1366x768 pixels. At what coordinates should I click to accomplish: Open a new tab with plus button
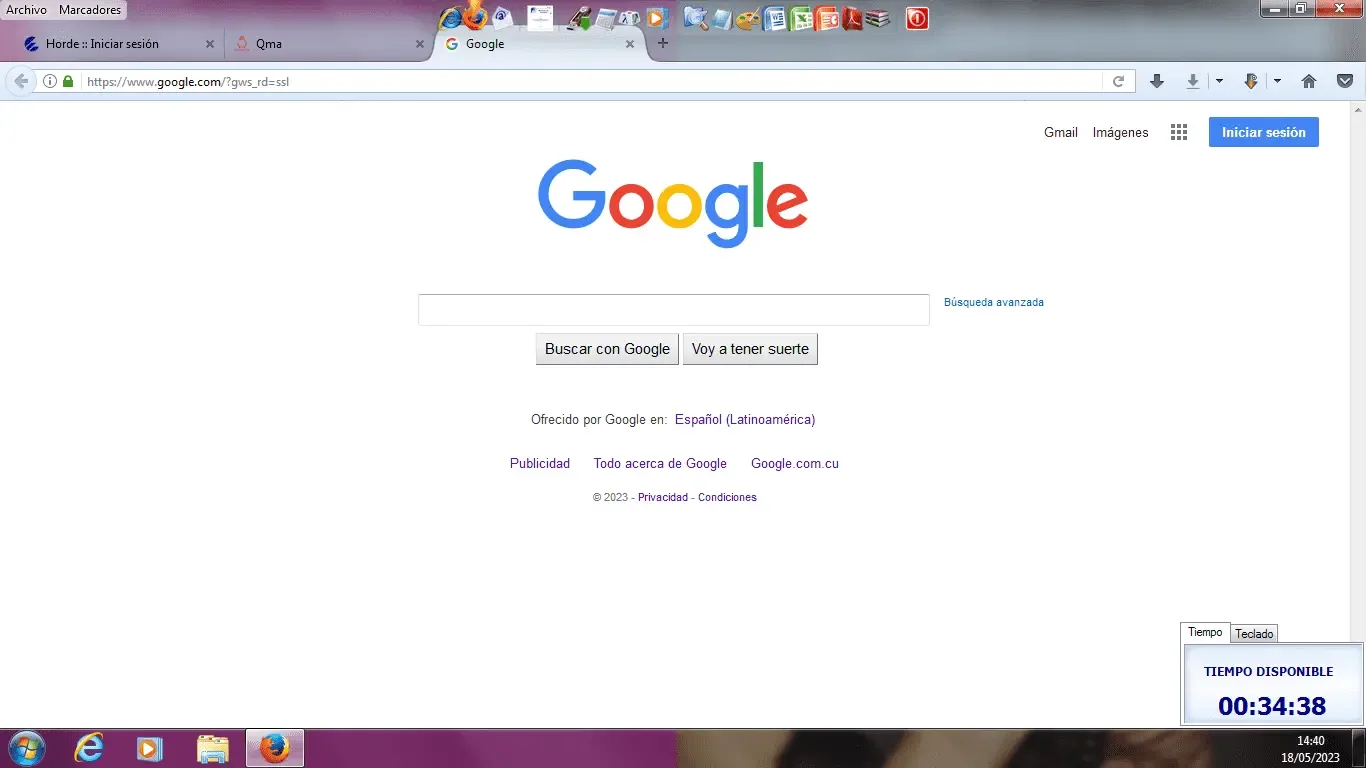coord(663,43)
